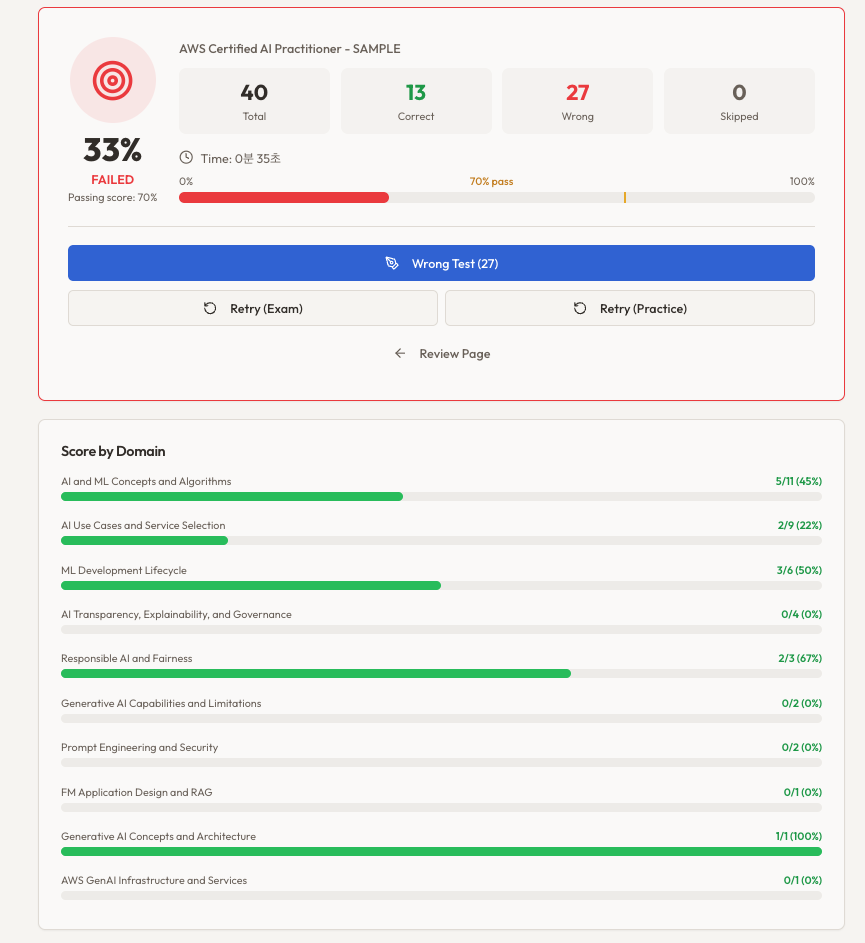Click the clock icon beside Time
865x943 pixels.
pyautogui.click(x=186, y=158)
